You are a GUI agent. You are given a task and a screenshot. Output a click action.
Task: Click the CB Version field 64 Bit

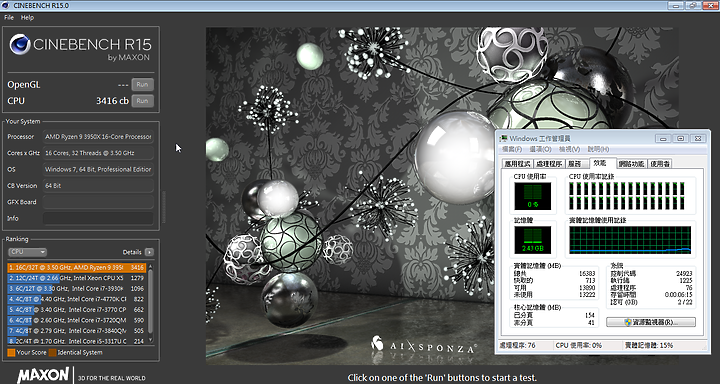pyautogui.click(x=98, y=186)
